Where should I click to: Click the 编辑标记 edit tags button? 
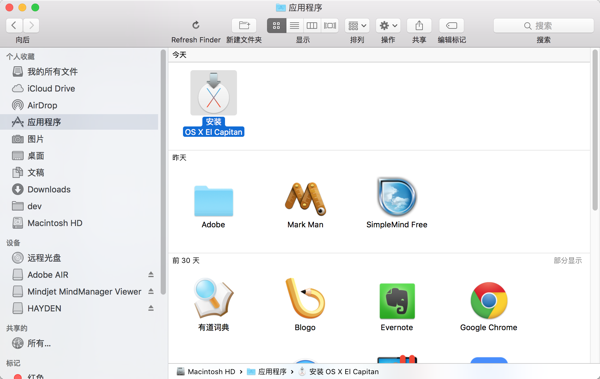[x=452, y=26]
